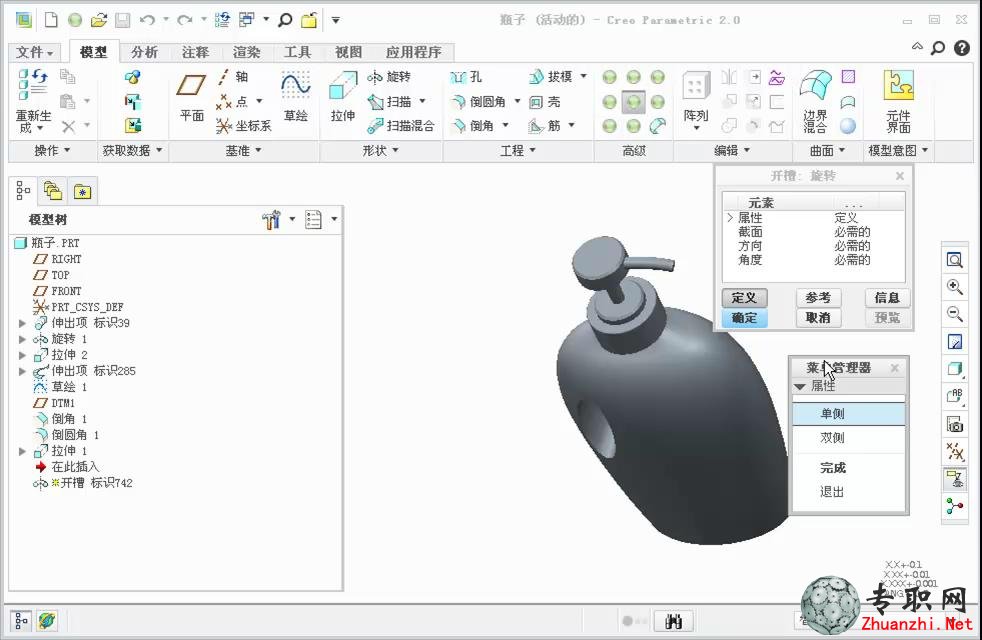Select the Rib (筋) tool
Image resolution: width=982 pixels, height=640 pixels.
(545, 126)
